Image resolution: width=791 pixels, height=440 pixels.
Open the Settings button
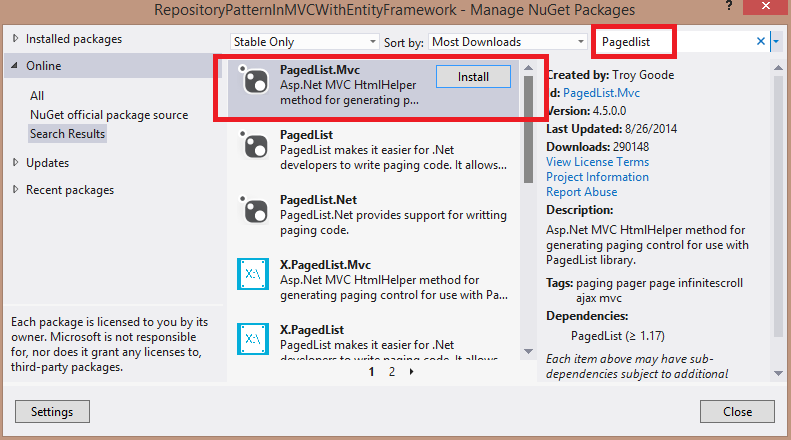point(52,412)
